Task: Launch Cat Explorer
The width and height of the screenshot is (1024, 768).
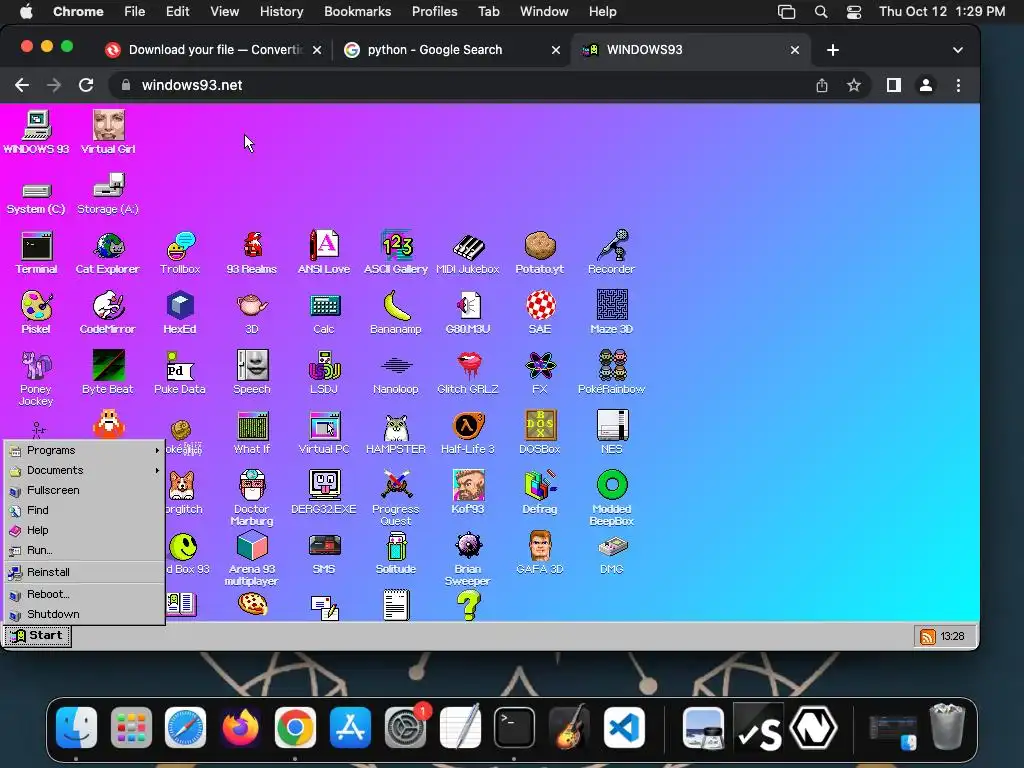Action: point(108,253)
